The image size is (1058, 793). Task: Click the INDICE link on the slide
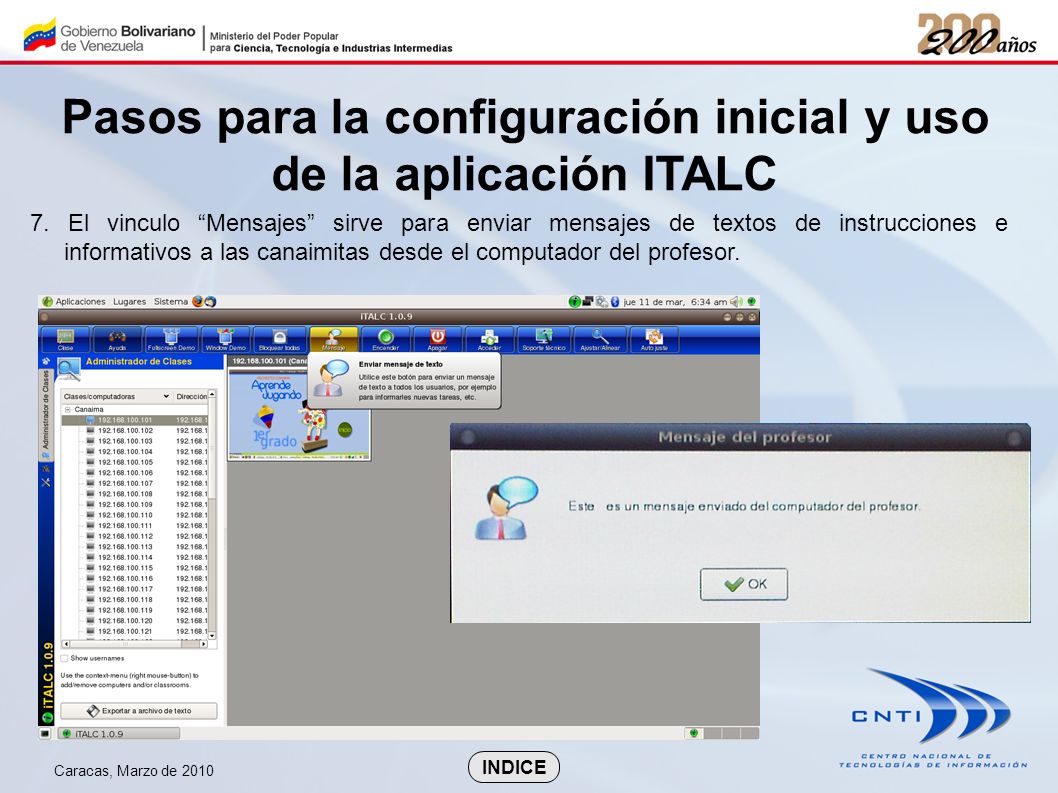pyautogui.click(x=513, y=767)
